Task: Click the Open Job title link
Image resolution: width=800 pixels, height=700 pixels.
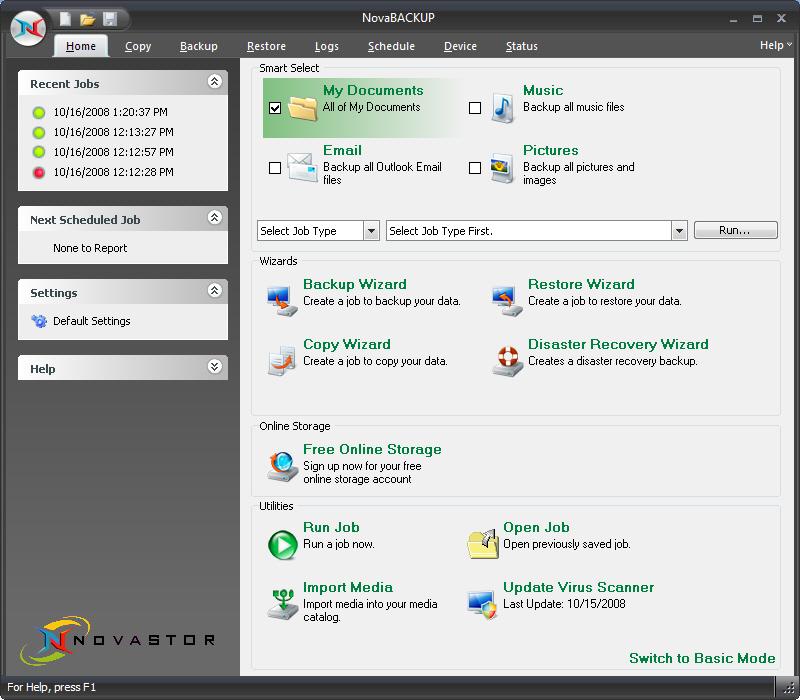Action: coord(536,528)
